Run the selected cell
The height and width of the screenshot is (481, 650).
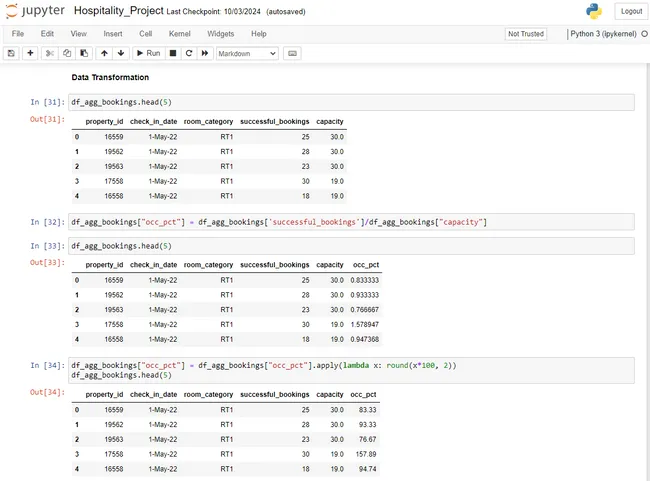tap(148, 53)
